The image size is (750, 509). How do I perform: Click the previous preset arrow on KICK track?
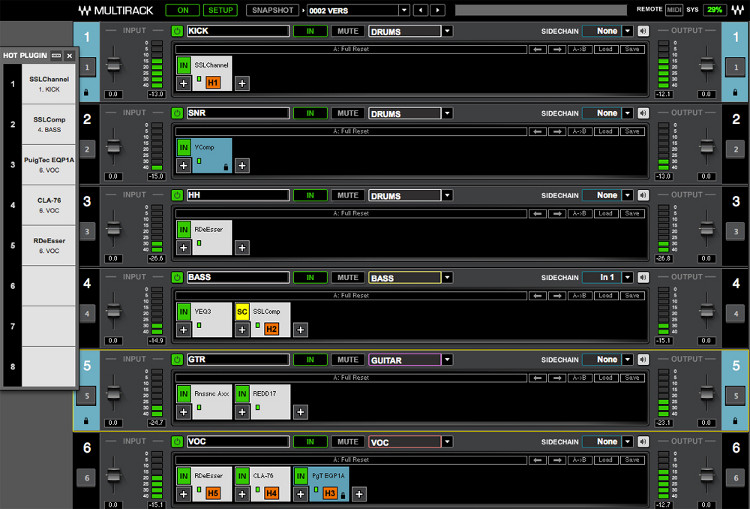coord(538,49)
